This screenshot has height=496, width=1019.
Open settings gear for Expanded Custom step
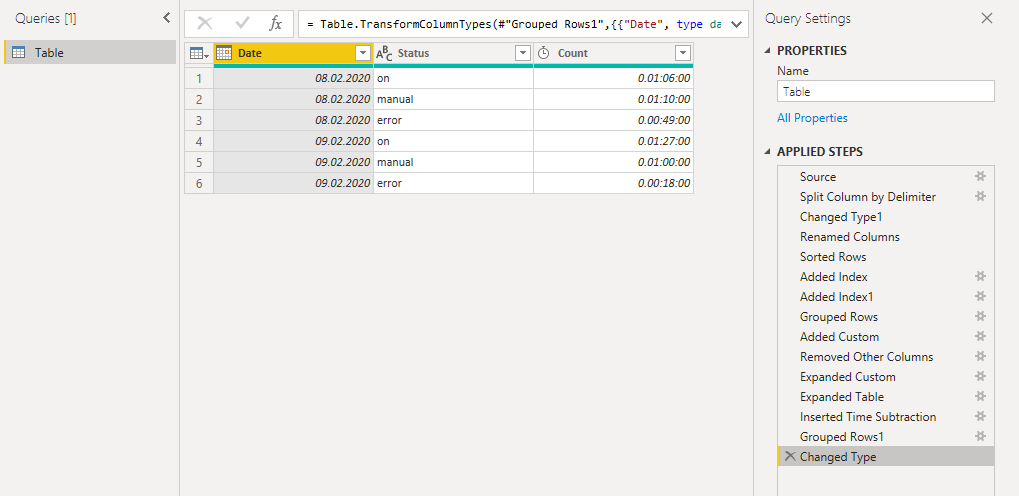coord(981,376)
